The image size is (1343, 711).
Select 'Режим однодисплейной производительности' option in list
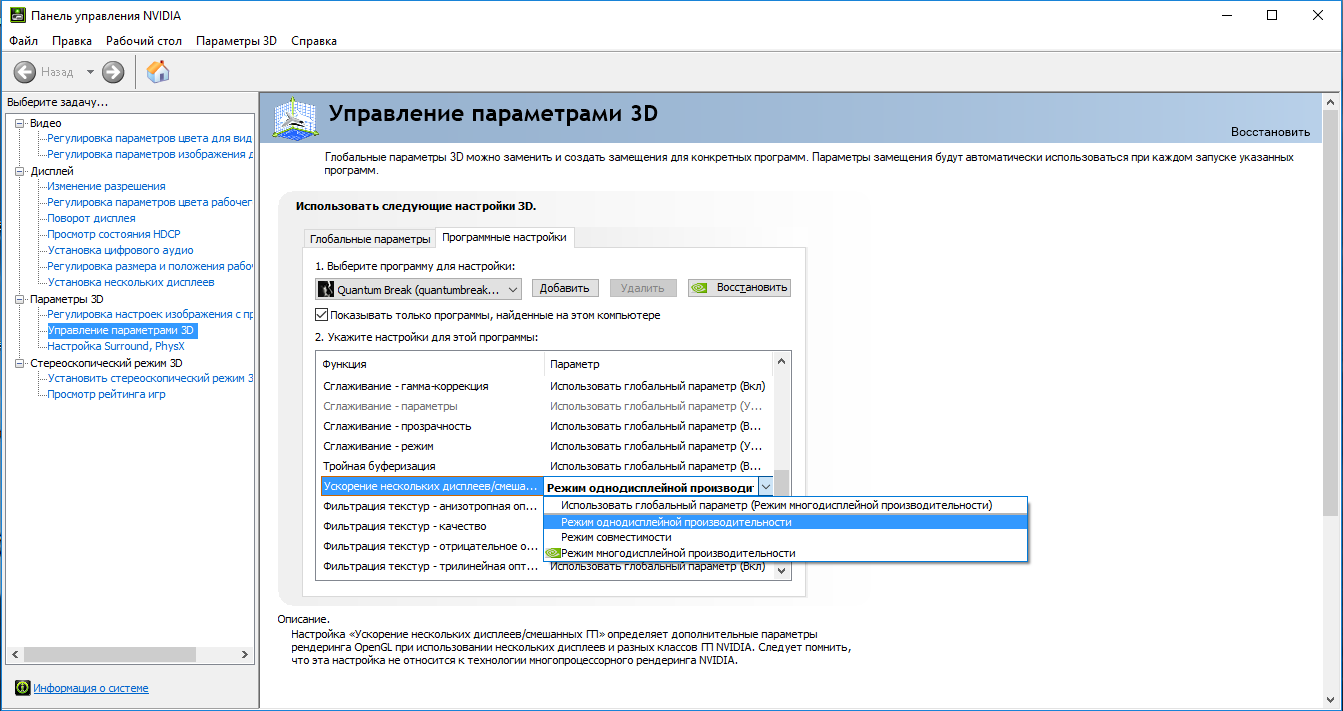click(785, 522)
